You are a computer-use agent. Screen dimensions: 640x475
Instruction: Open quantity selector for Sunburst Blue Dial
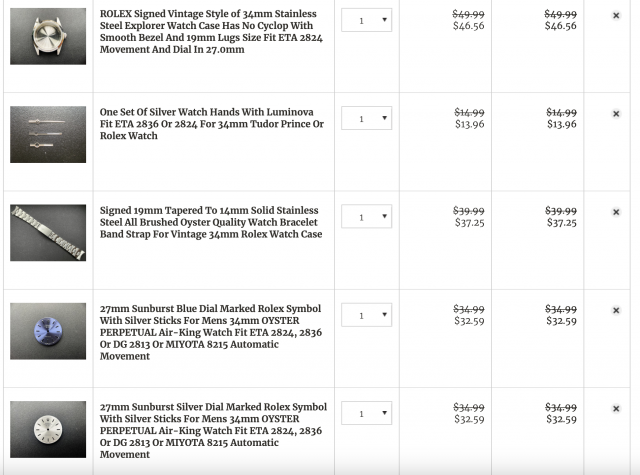click(367, 315)
